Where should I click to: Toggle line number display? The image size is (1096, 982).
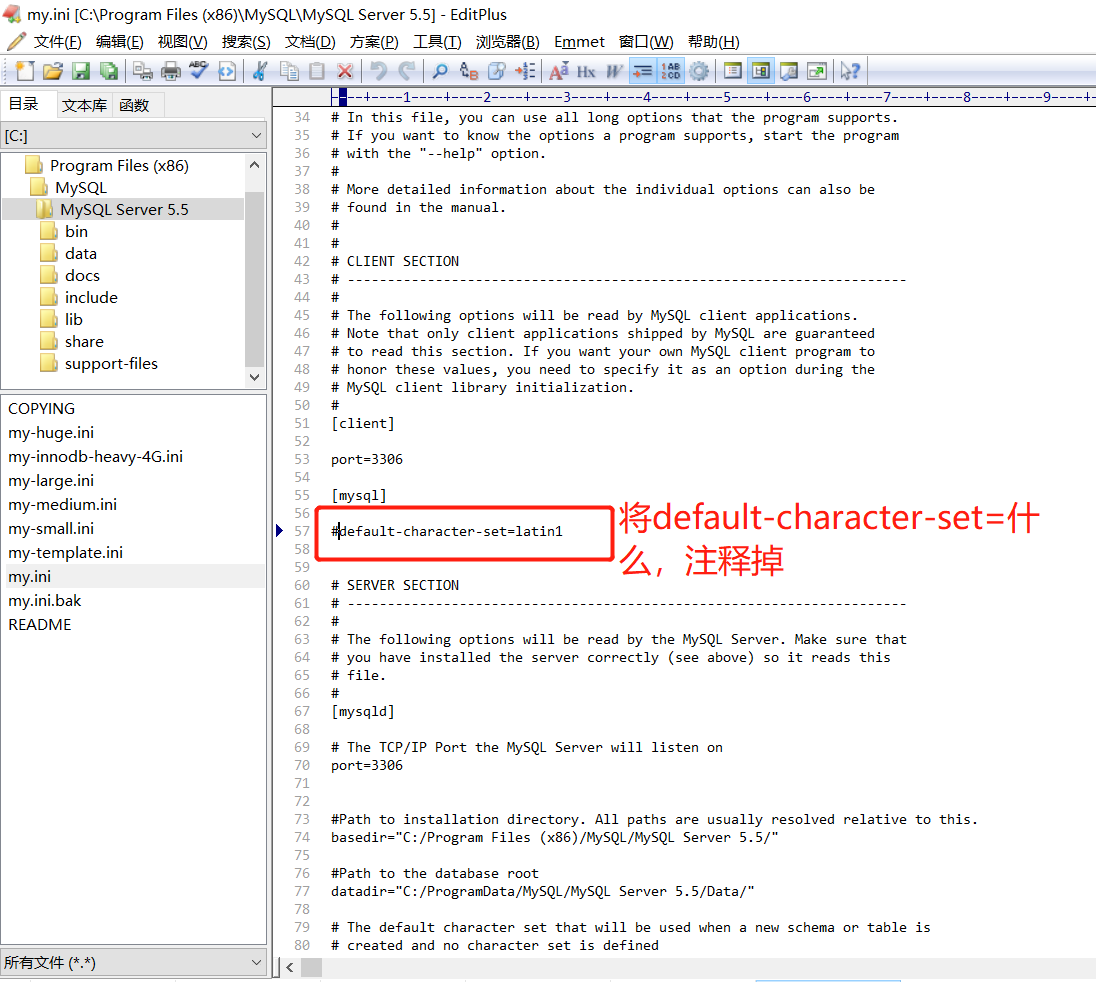coord(670,71)
